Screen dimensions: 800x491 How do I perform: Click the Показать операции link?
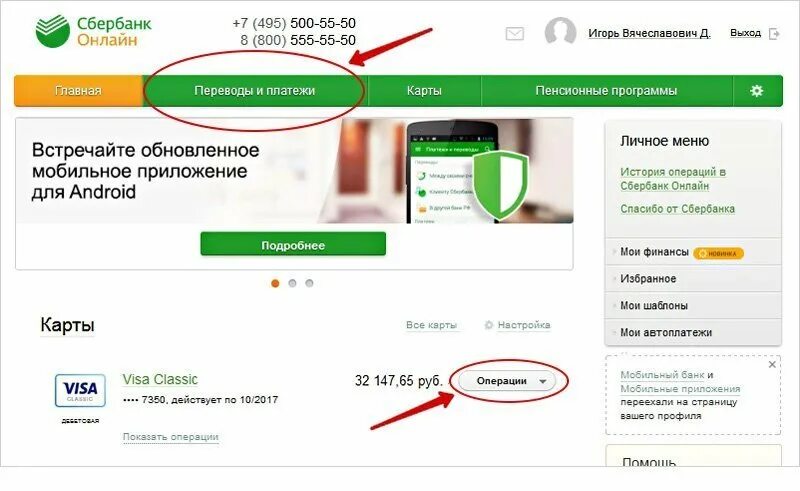pos(170,437)
